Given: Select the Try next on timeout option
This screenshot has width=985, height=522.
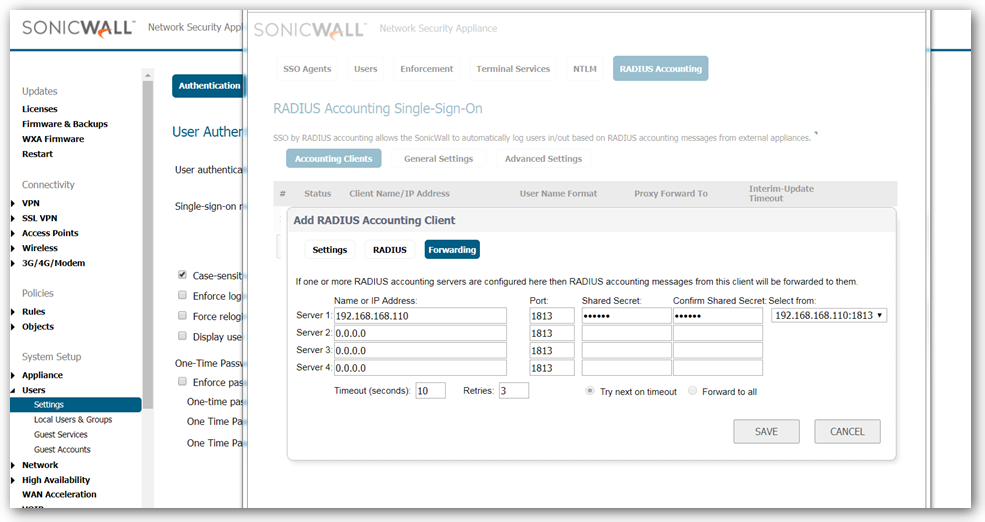Looking at the screenshot, I should tap(591, 391).
